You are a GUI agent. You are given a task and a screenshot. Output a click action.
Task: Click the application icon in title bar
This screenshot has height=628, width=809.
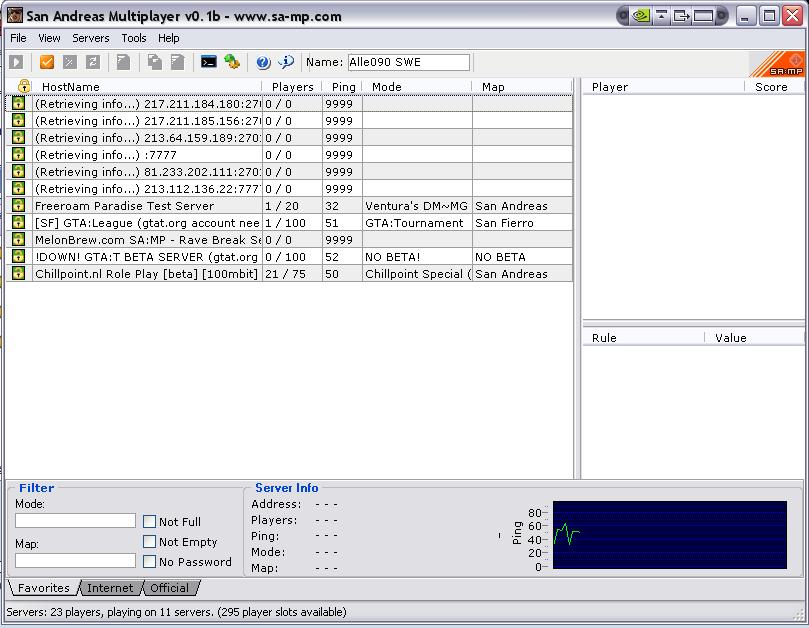pyautogui.click(x=14, y=15)
